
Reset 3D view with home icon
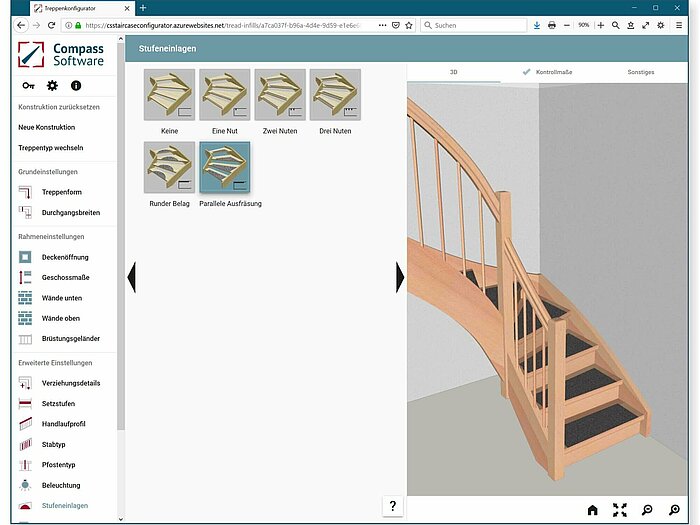(592, 510)
